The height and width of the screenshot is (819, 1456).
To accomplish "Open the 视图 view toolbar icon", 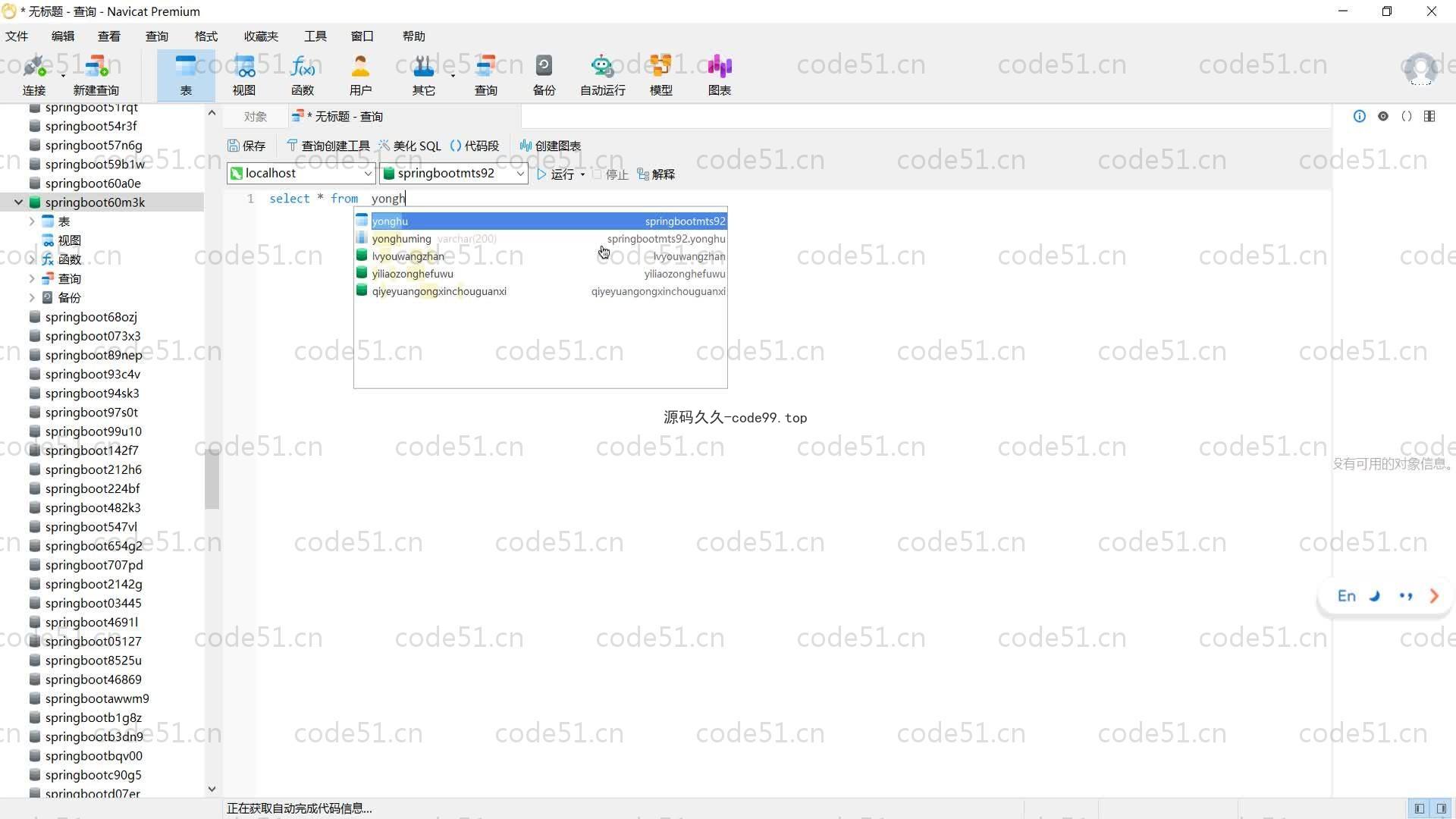I will pos(244,75).
